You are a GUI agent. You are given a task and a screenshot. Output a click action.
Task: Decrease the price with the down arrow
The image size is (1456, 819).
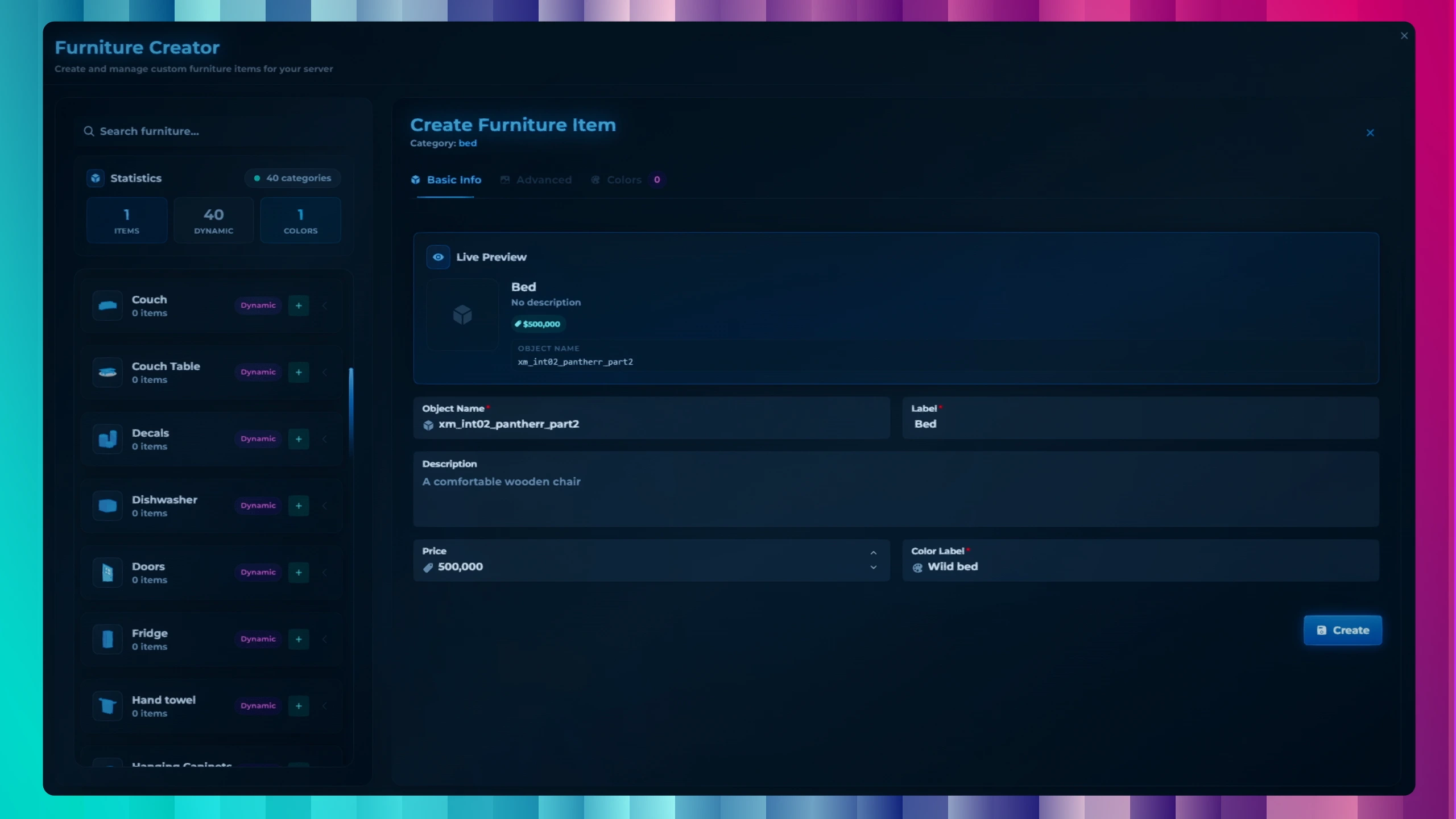click(874, 568)
